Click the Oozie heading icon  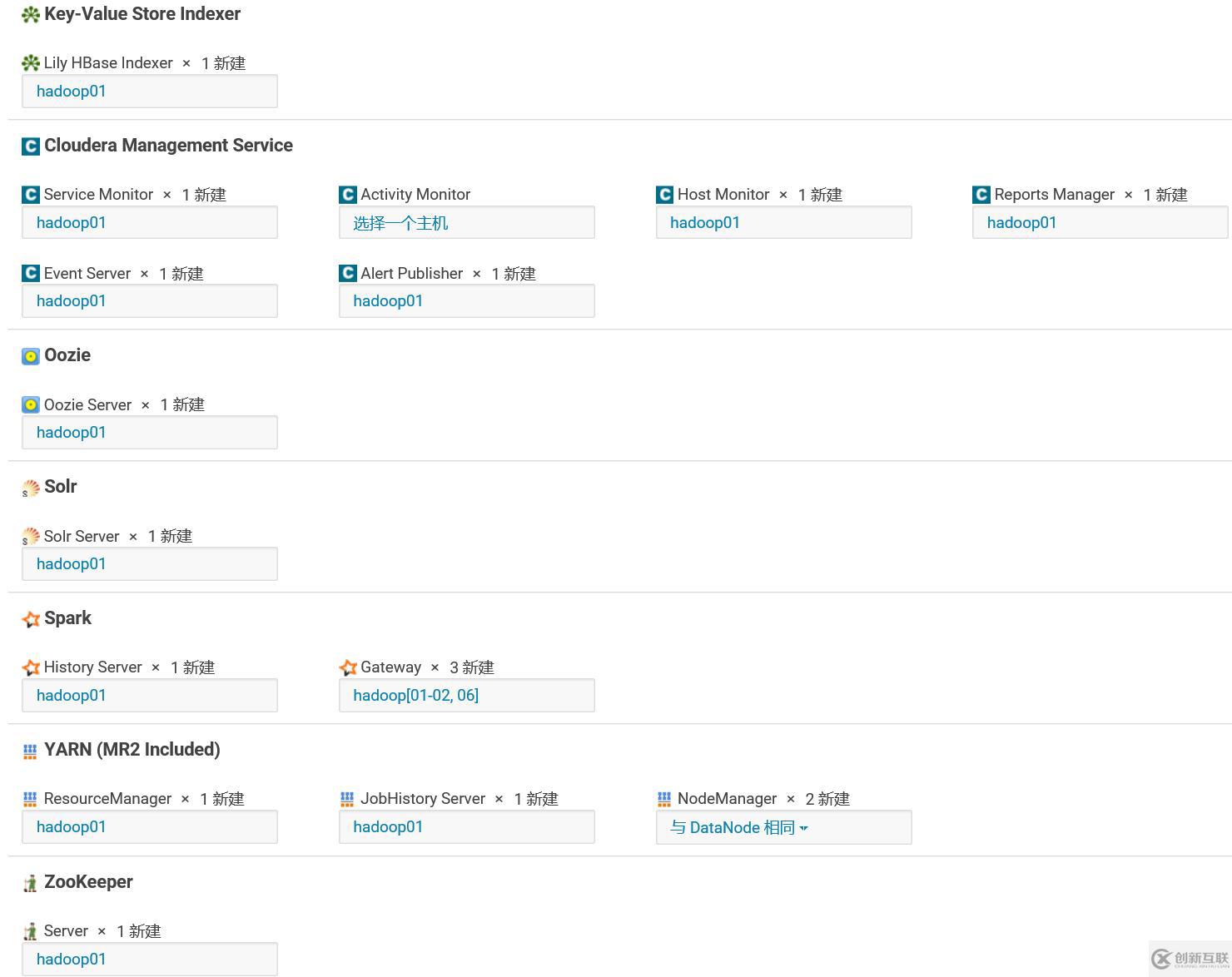click(x=31, y=356)
